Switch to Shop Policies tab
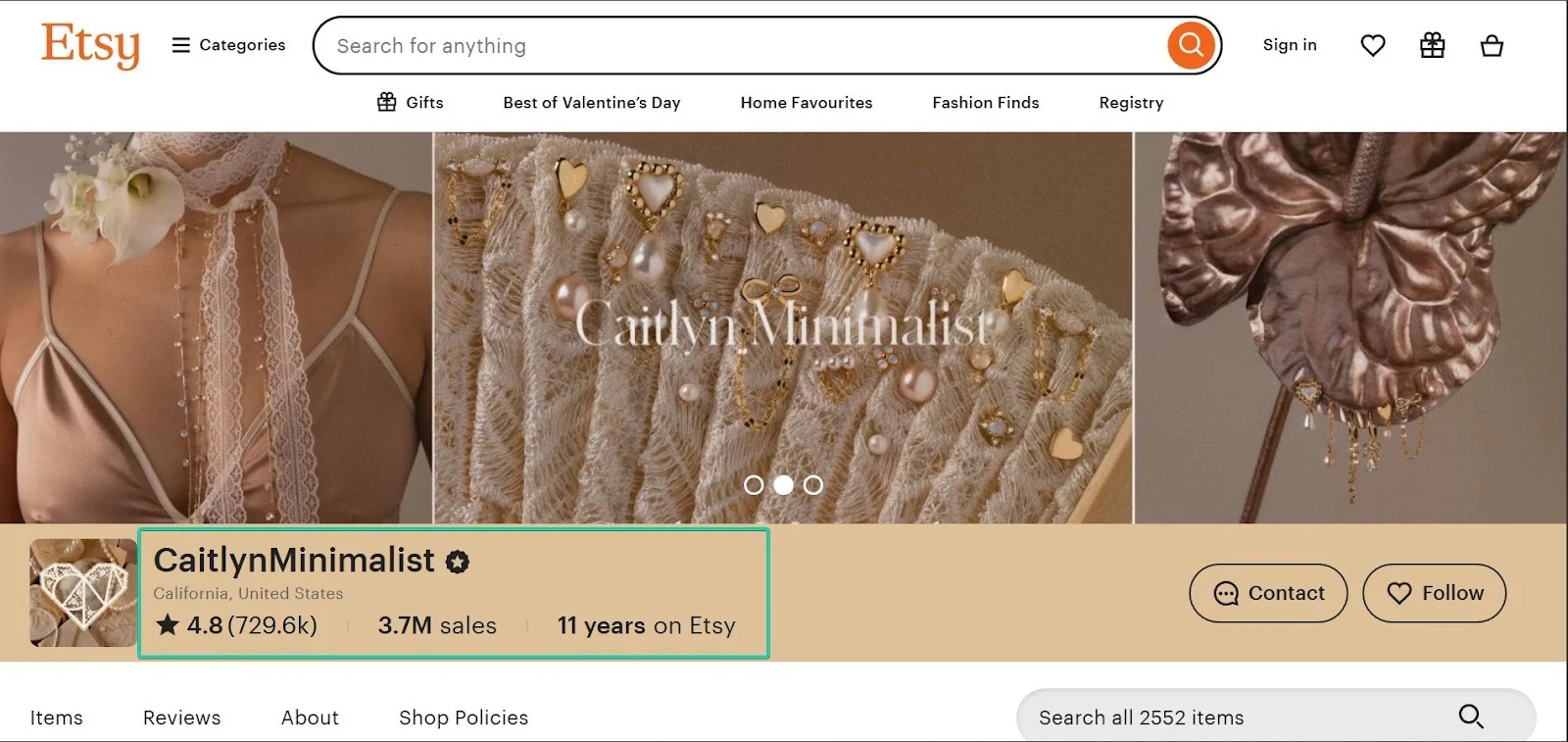Screen dimensions: 1568x742 point(464,717)
